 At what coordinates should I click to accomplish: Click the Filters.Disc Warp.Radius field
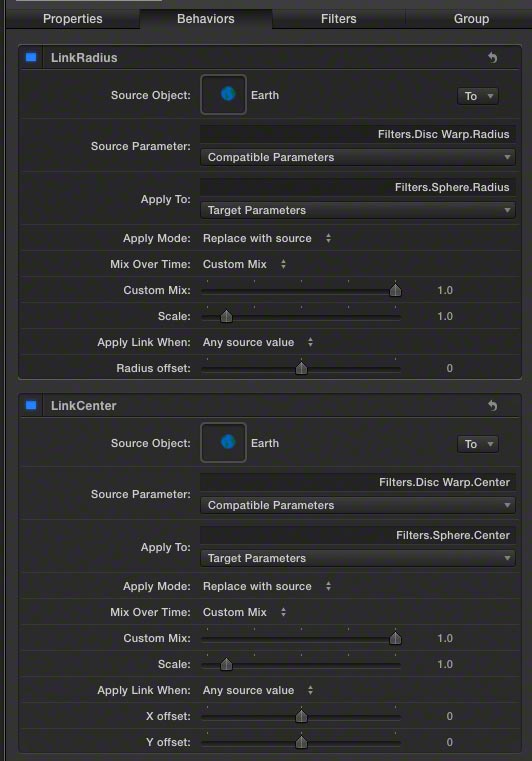click(x=358, y=134)
